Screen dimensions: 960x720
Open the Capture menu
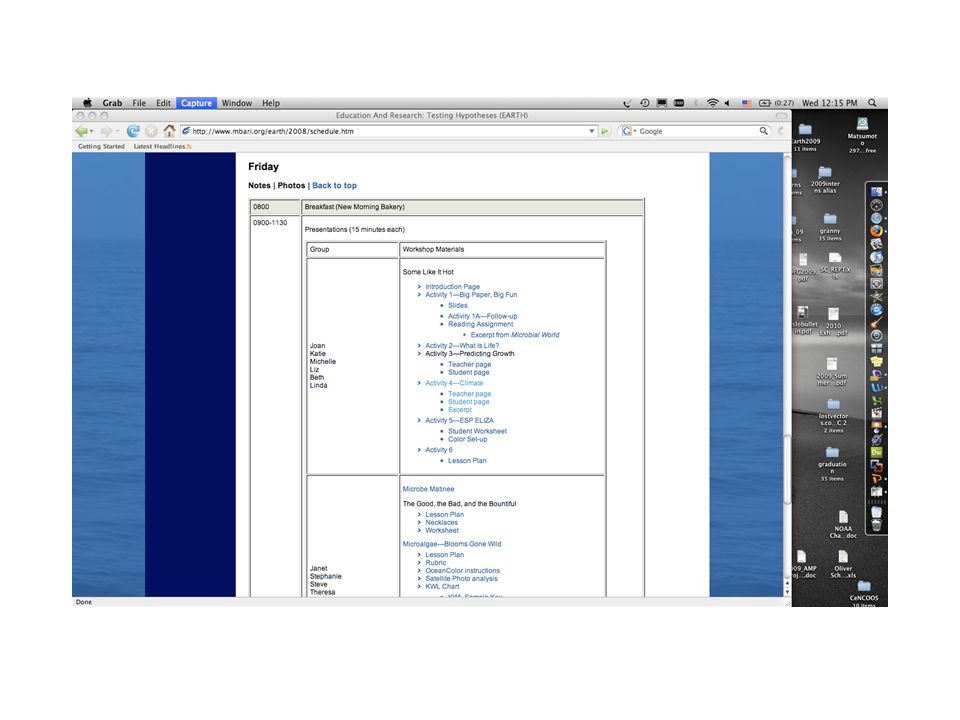tap(197, 103)
